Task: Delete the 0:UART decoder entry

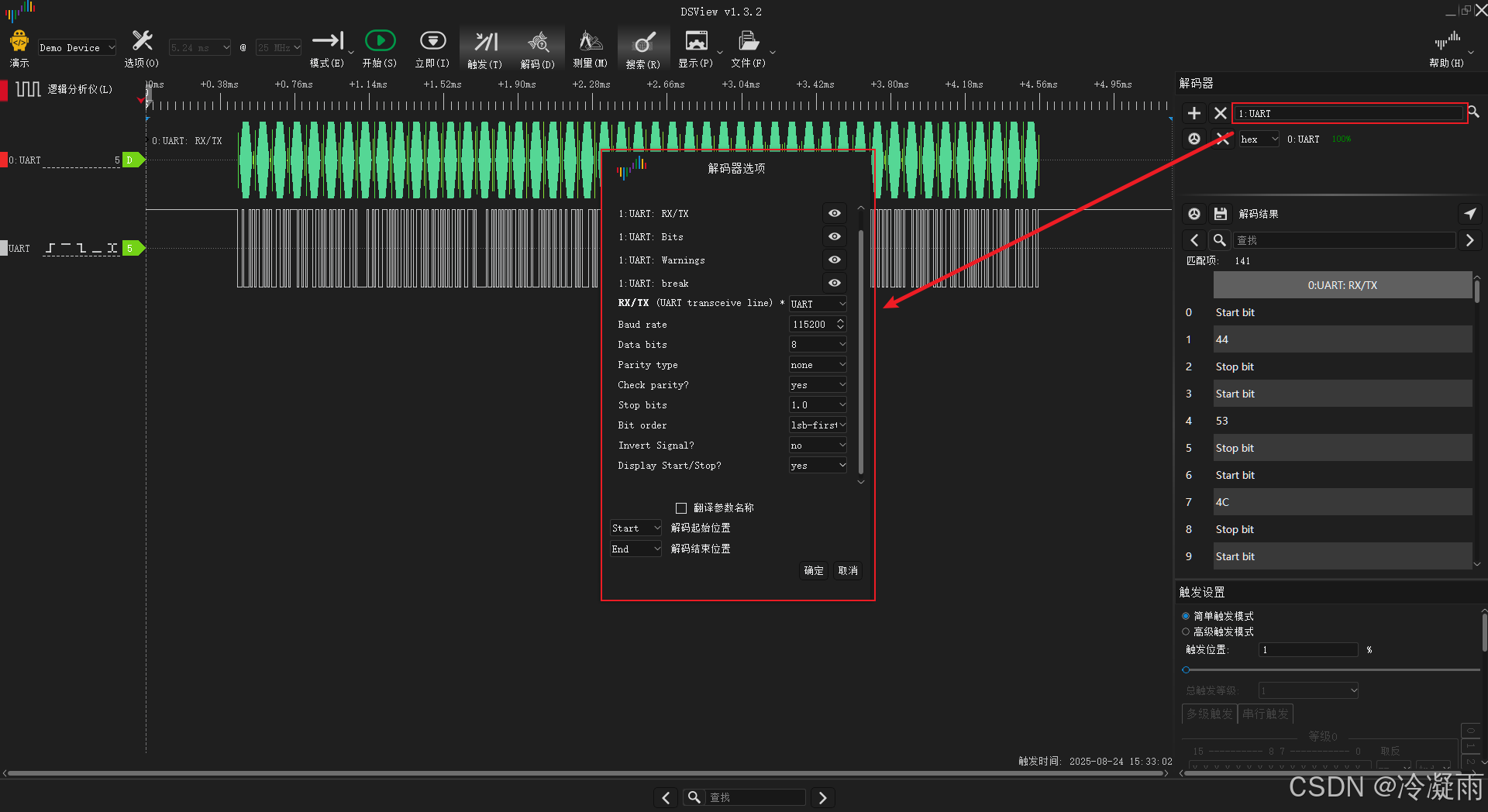Action: [1223, 139]
